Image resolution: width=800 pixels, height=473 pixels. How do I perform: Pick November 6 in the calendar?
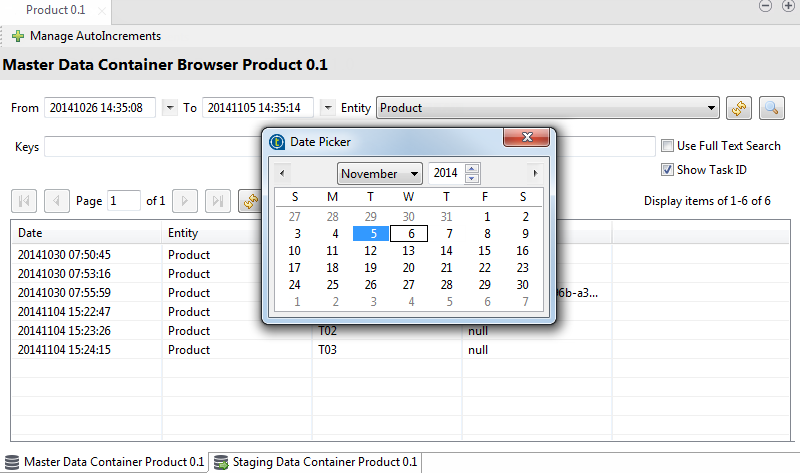tap(408, 233)
